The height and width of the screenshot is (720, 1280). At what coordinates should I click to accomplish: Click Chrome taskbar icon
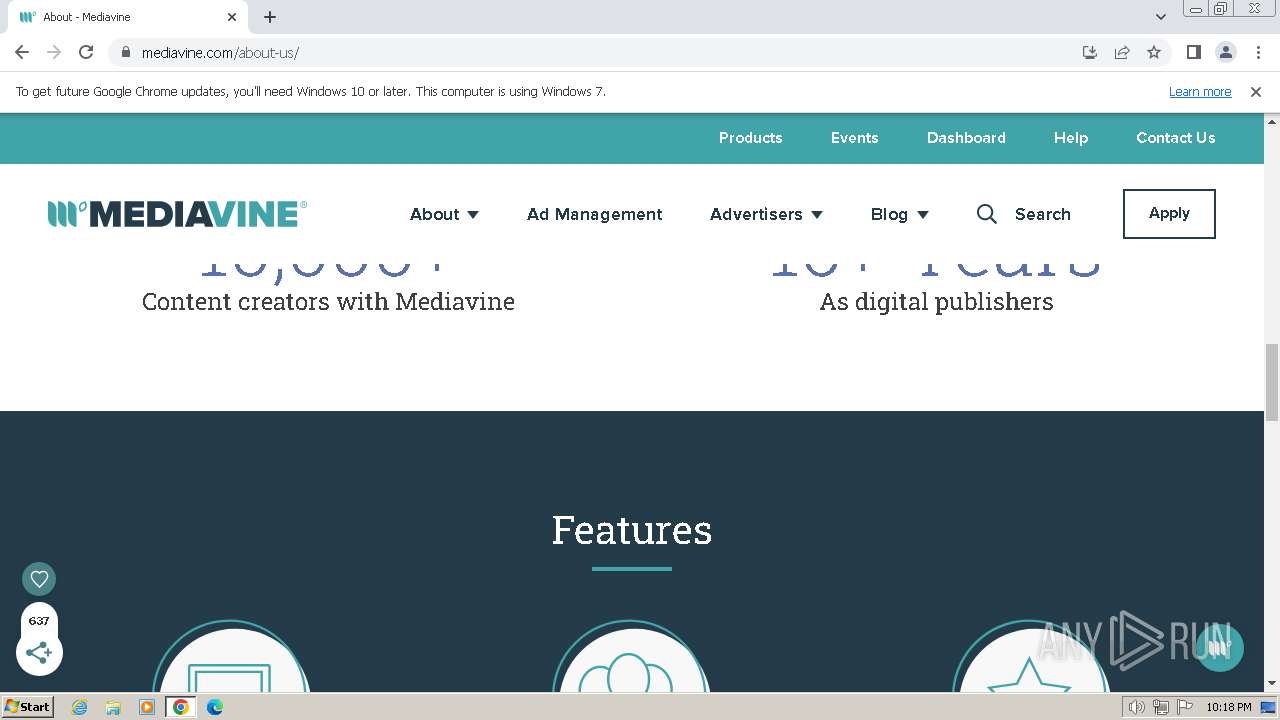tap(180, 707)
